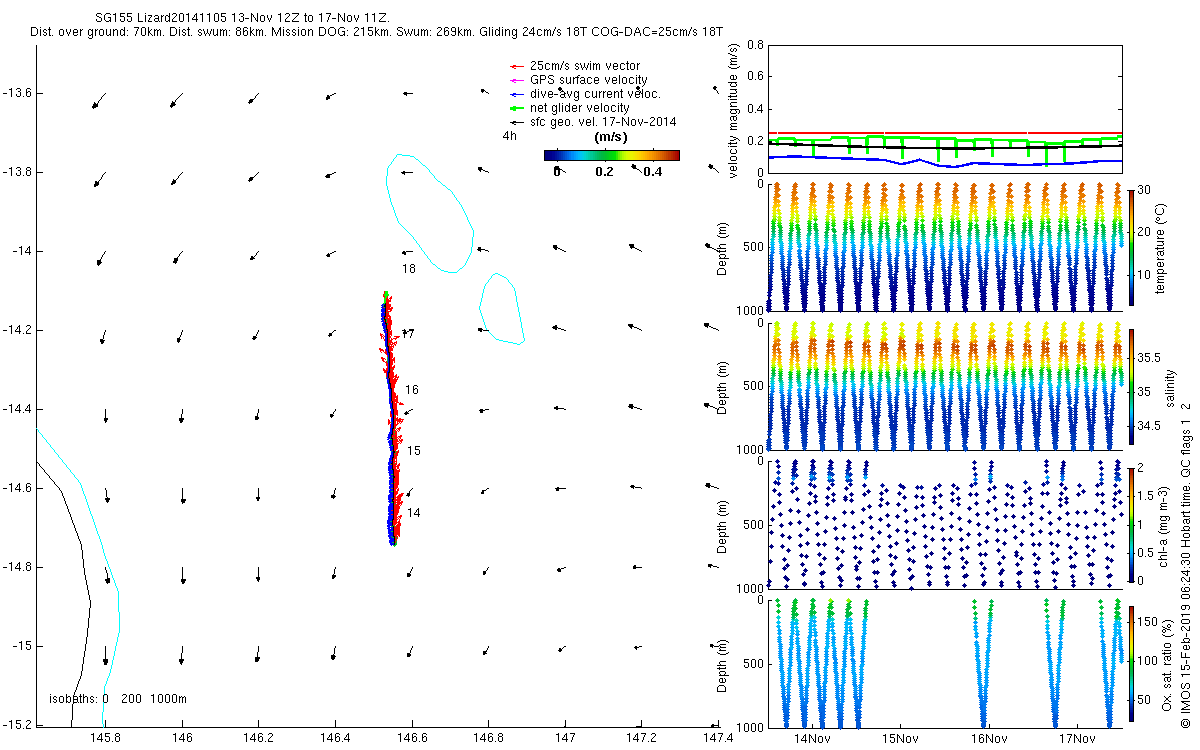The height and width of the screenshot is (750, 1200).
Task: Click legend entry "sfc geo. vel. 17-Nov-2014"
Action: [604, 121]
